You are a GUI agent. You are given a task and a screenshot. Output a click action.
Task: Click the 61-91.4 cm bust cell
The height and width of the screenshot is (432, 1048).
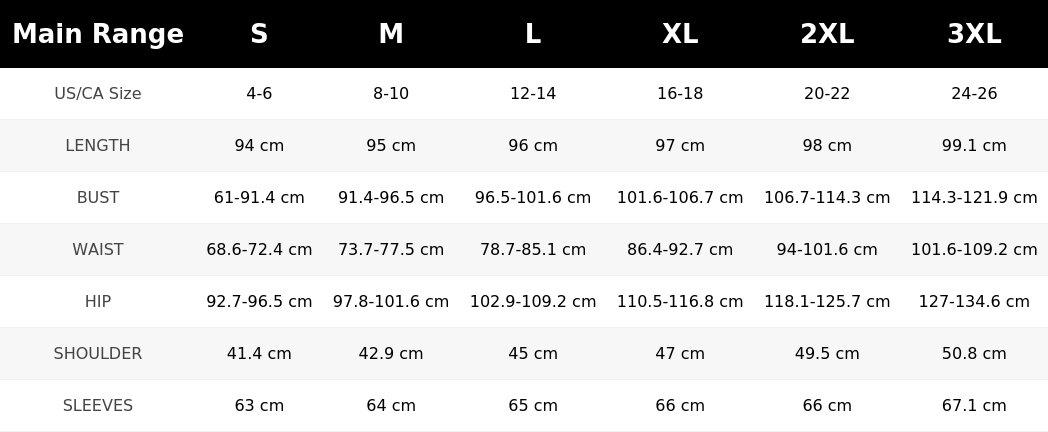click(259, 198)
